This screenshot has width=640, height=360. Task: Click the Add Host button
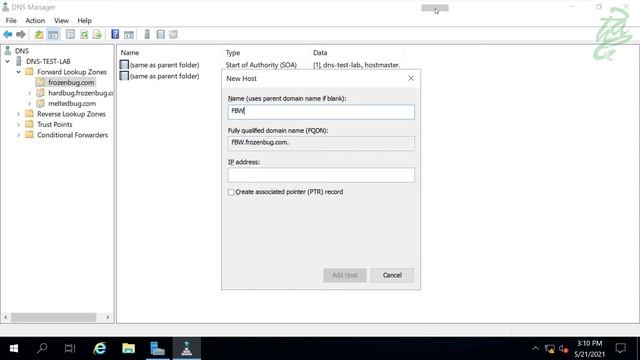(x=345, y=275)
